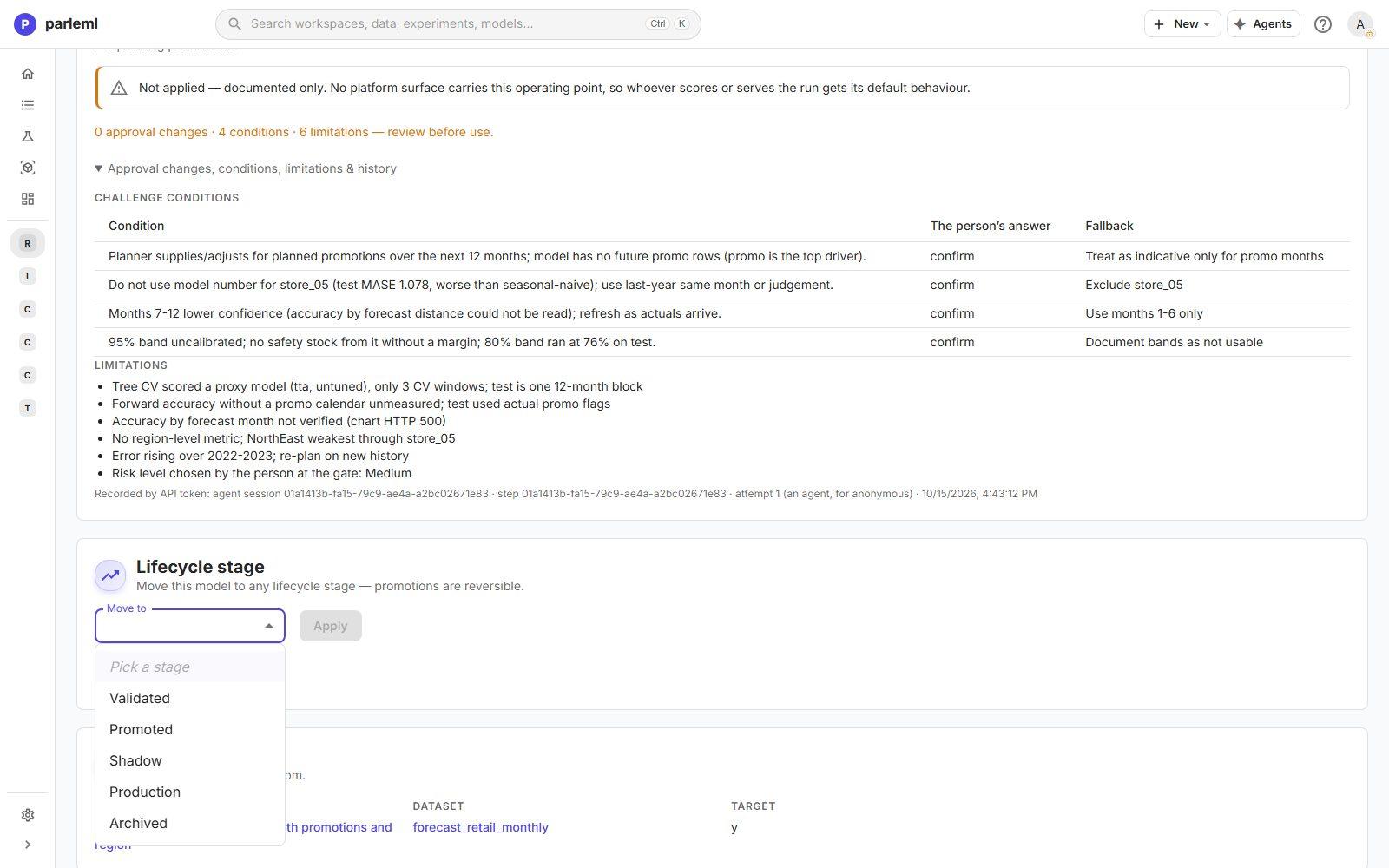The image size is (1389, 868).
Task: Open the user avatar menu
Action: click(x=1360, y=24)
